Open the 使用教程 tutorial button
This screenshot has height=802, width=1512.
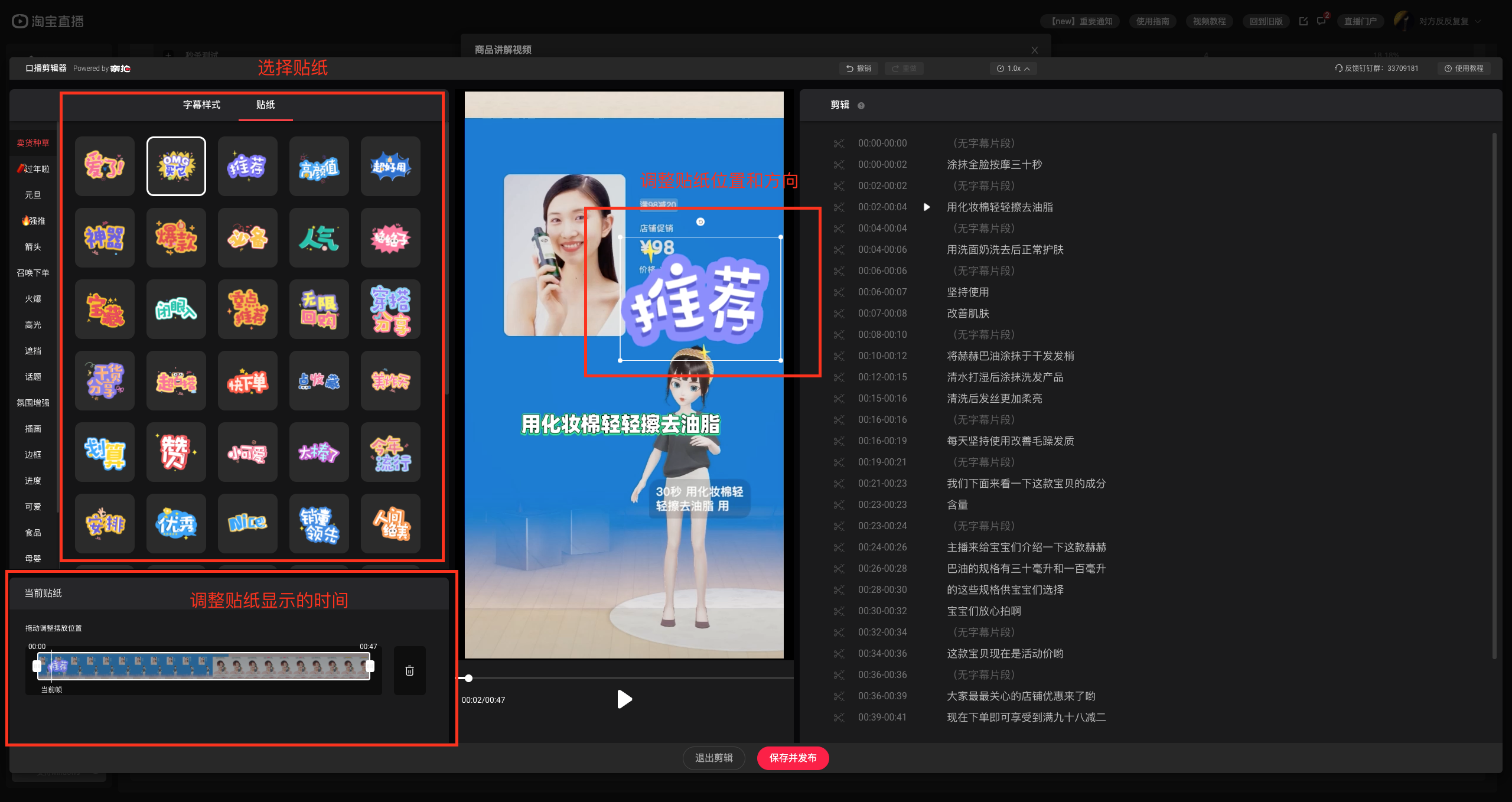tap(1464, 69)
